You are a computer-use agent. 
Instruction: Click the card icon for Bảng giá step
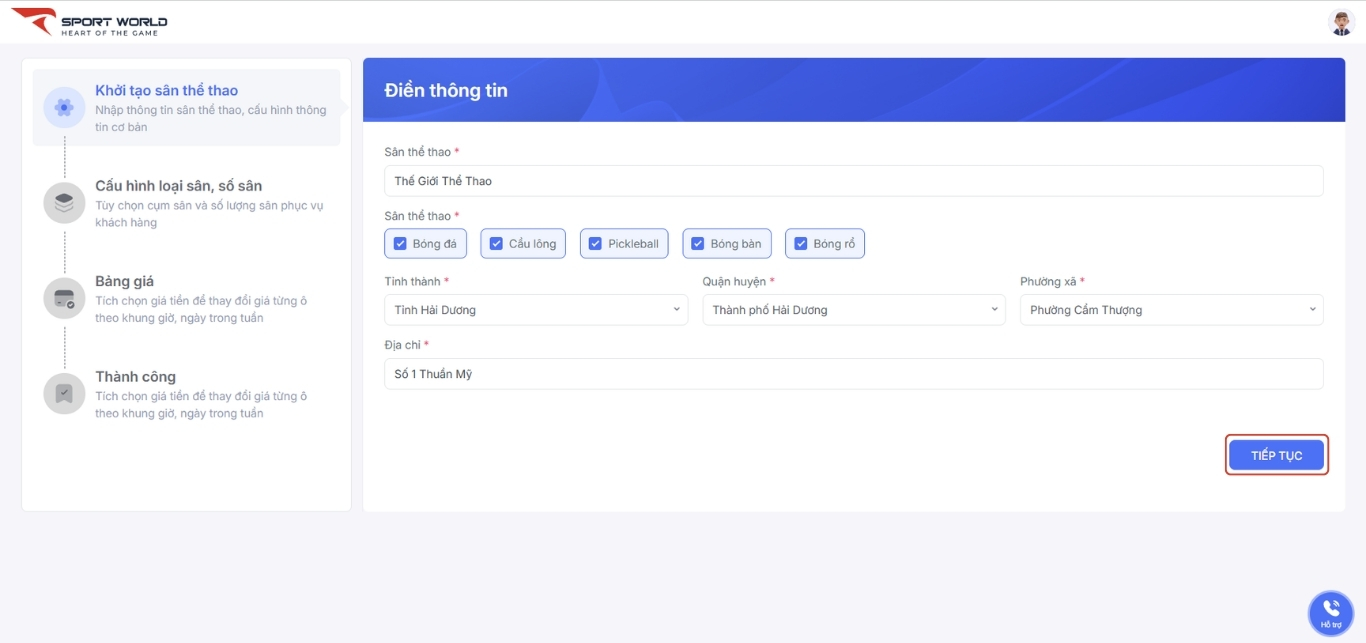click(x=64, y=298)
